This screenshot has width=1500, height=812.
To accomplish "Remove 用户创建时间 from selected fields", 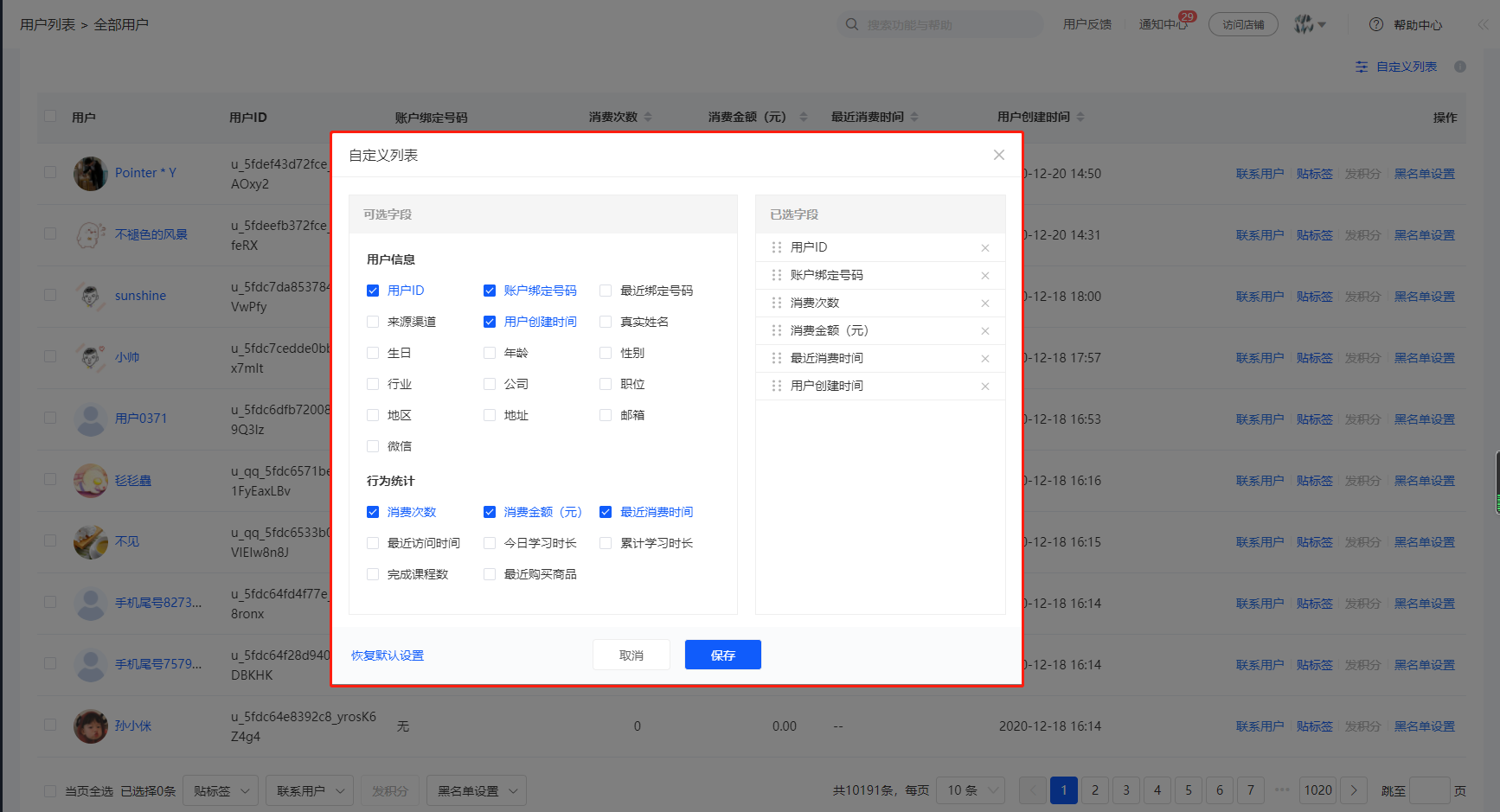I will click(985, 387).
